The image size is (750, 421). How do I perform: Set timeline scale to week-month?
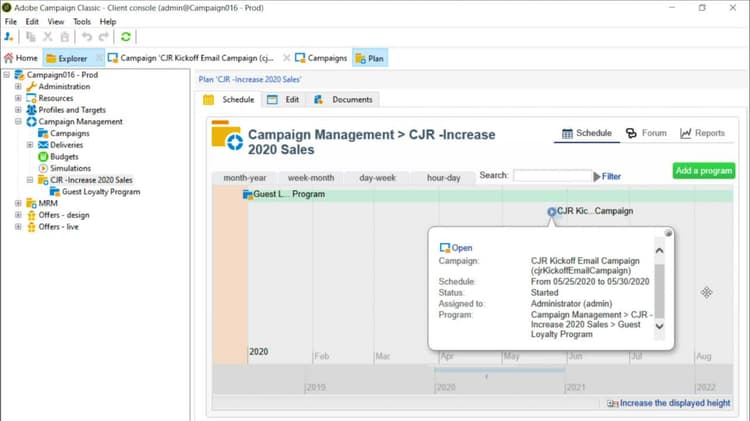click(x=311, y=178)
